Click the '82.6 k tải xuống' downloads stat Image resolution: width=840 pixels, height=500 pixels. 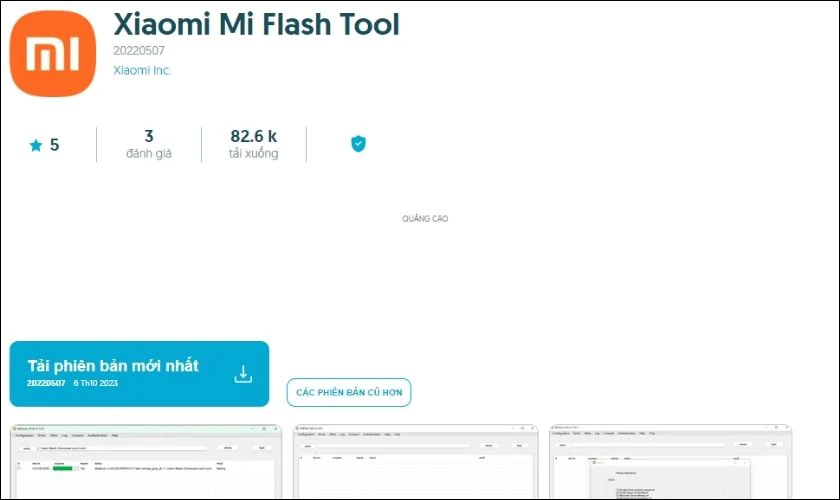[x=253, y=144]
